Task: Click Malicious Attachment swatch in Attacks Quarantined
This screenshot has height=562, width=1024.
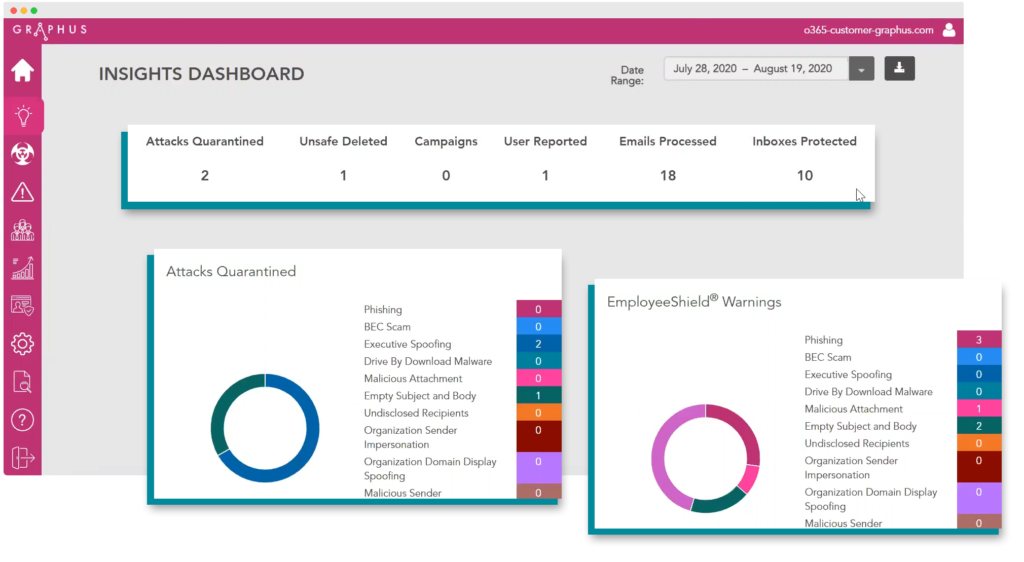Action: pyautogui.click(x=539, y=378)
